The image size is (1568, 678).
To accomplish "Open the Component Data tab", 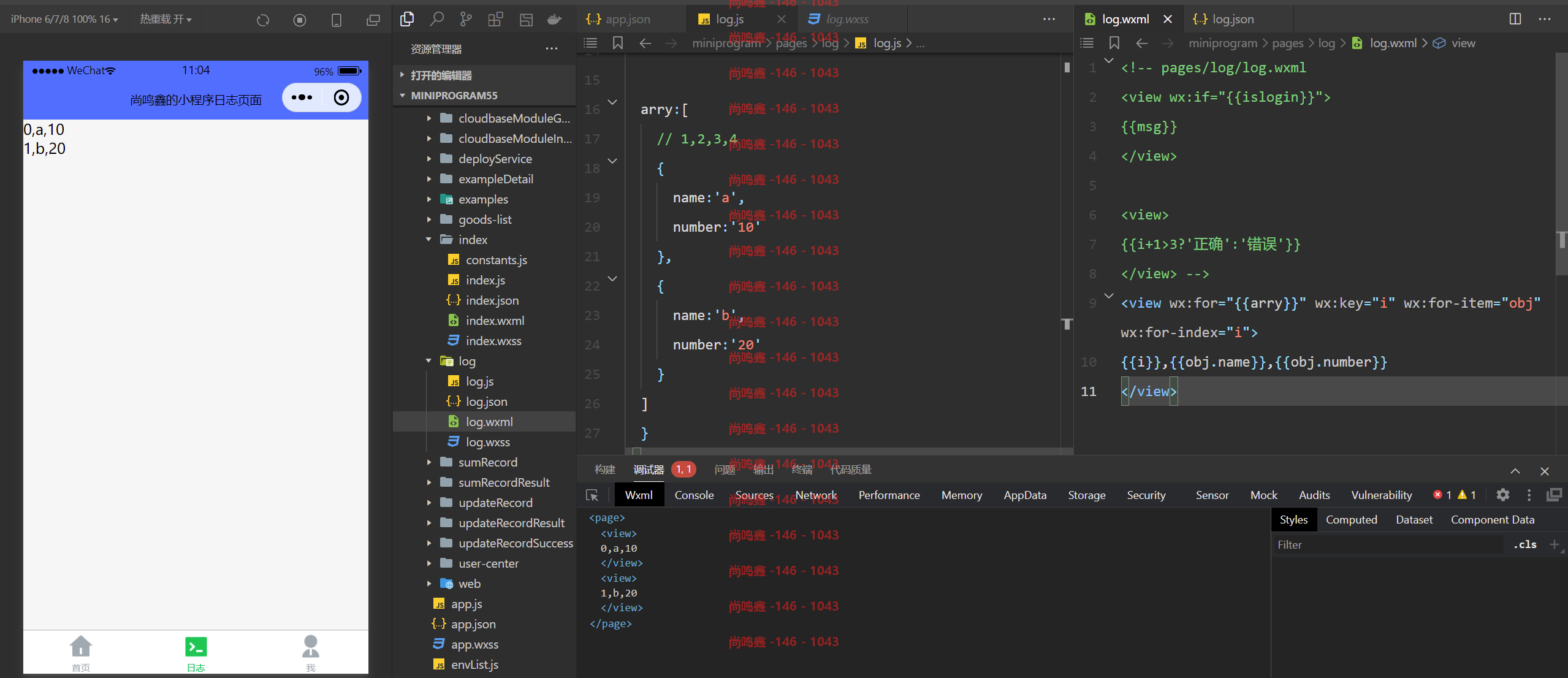I will (1492, 520).
